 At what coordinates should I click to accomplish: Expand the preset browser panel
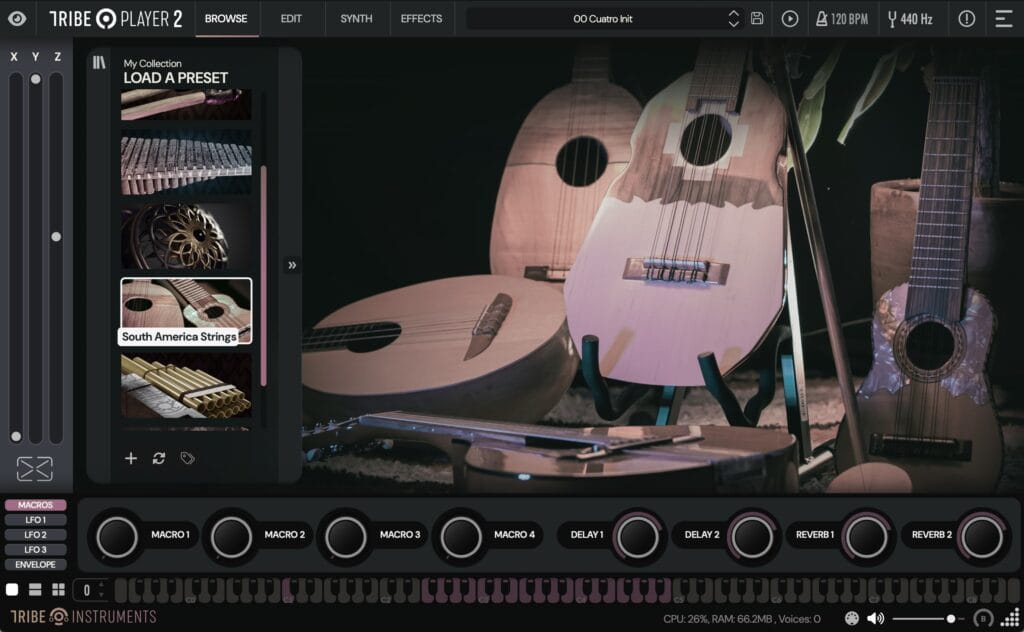coord(292,265)
